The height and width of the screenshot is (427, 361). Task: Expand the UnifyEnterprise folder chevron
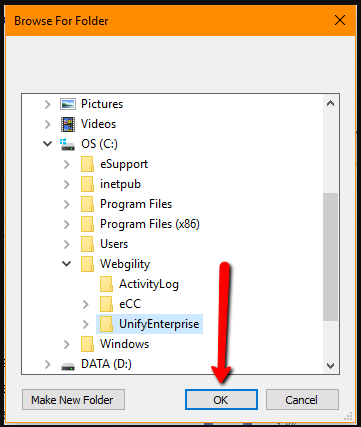[x=86, y=324]
